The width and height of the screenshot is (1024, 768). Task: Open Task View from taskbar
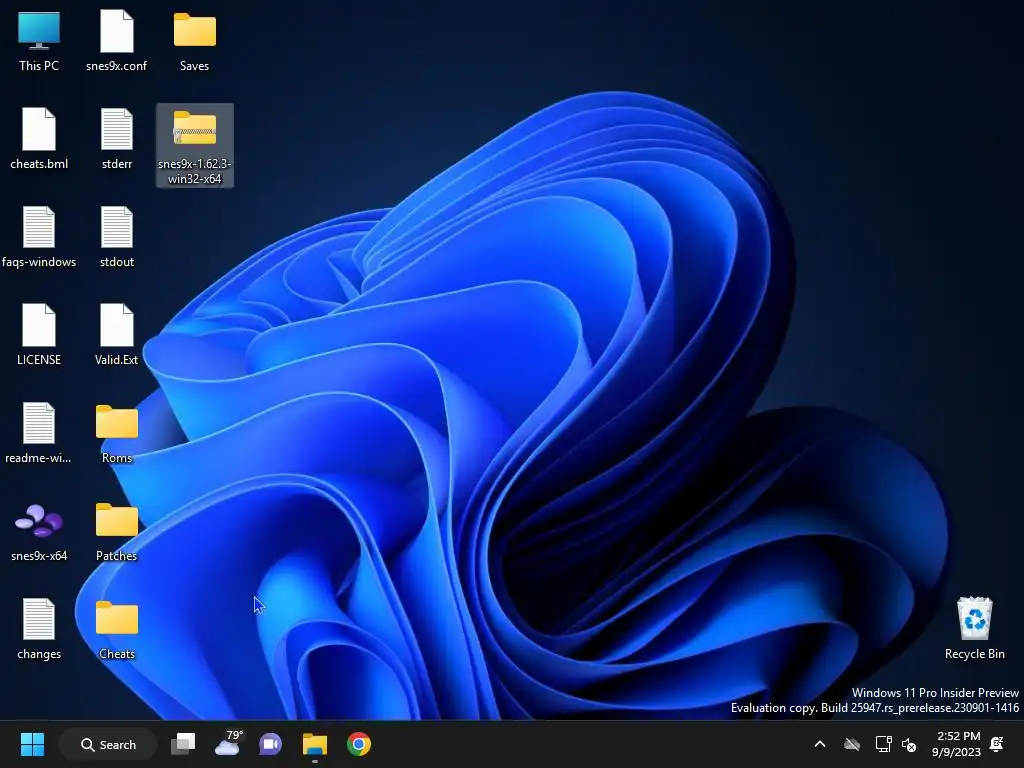coord(183,744)
